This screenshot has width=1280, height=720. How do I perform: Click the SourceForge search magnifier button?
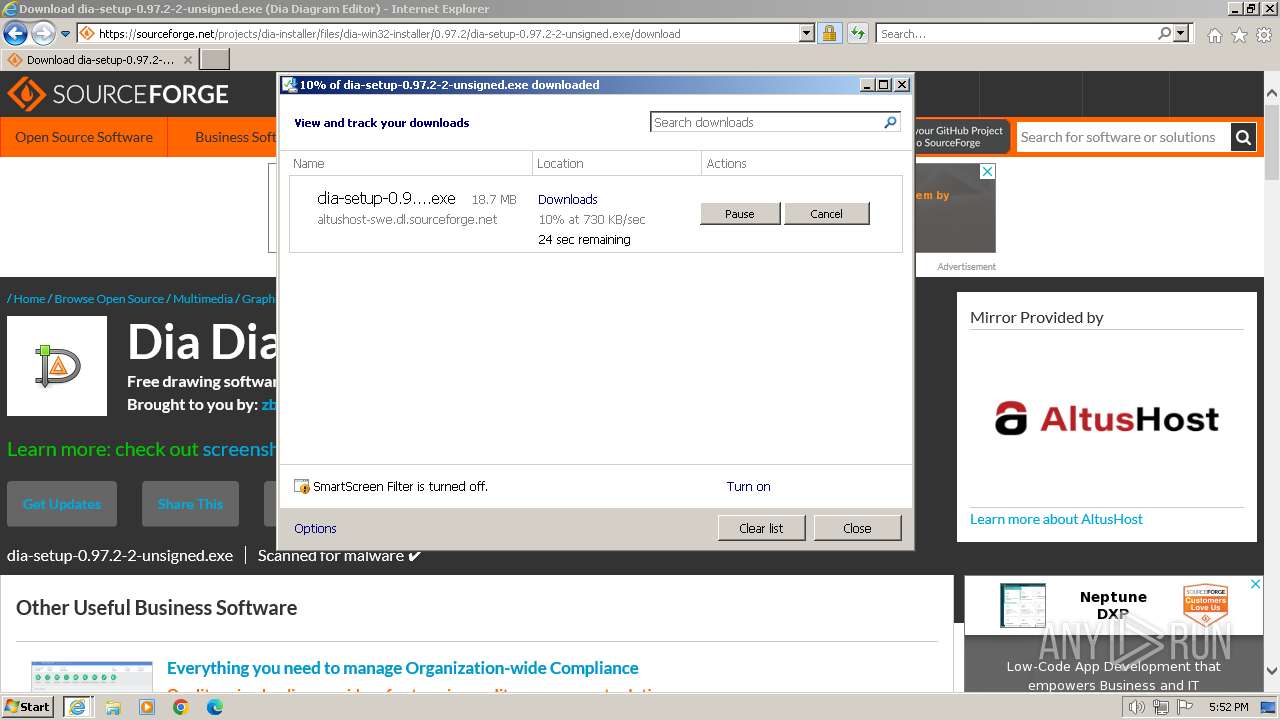click(x=1243, y=137)
